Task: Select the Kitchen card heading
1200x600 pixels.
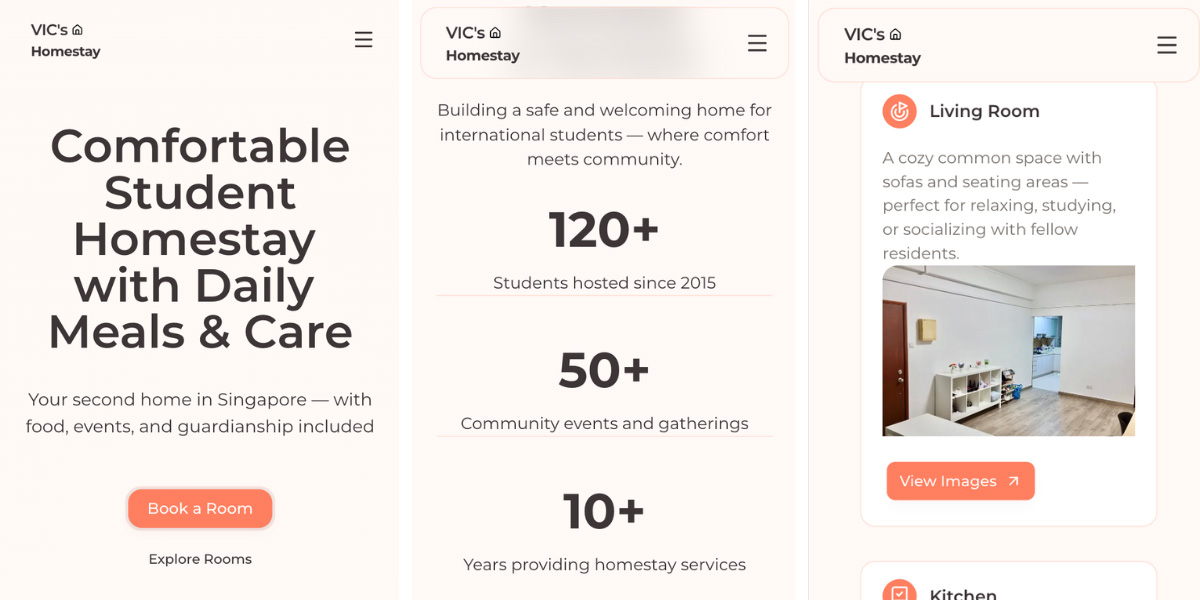Action: (962, 594)
